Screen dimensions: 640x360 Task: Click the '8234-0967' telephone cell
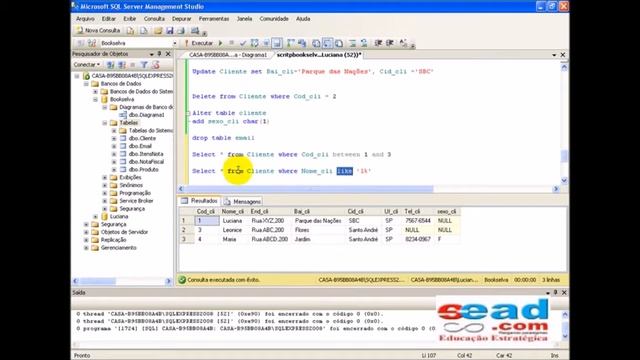(419, 239)
